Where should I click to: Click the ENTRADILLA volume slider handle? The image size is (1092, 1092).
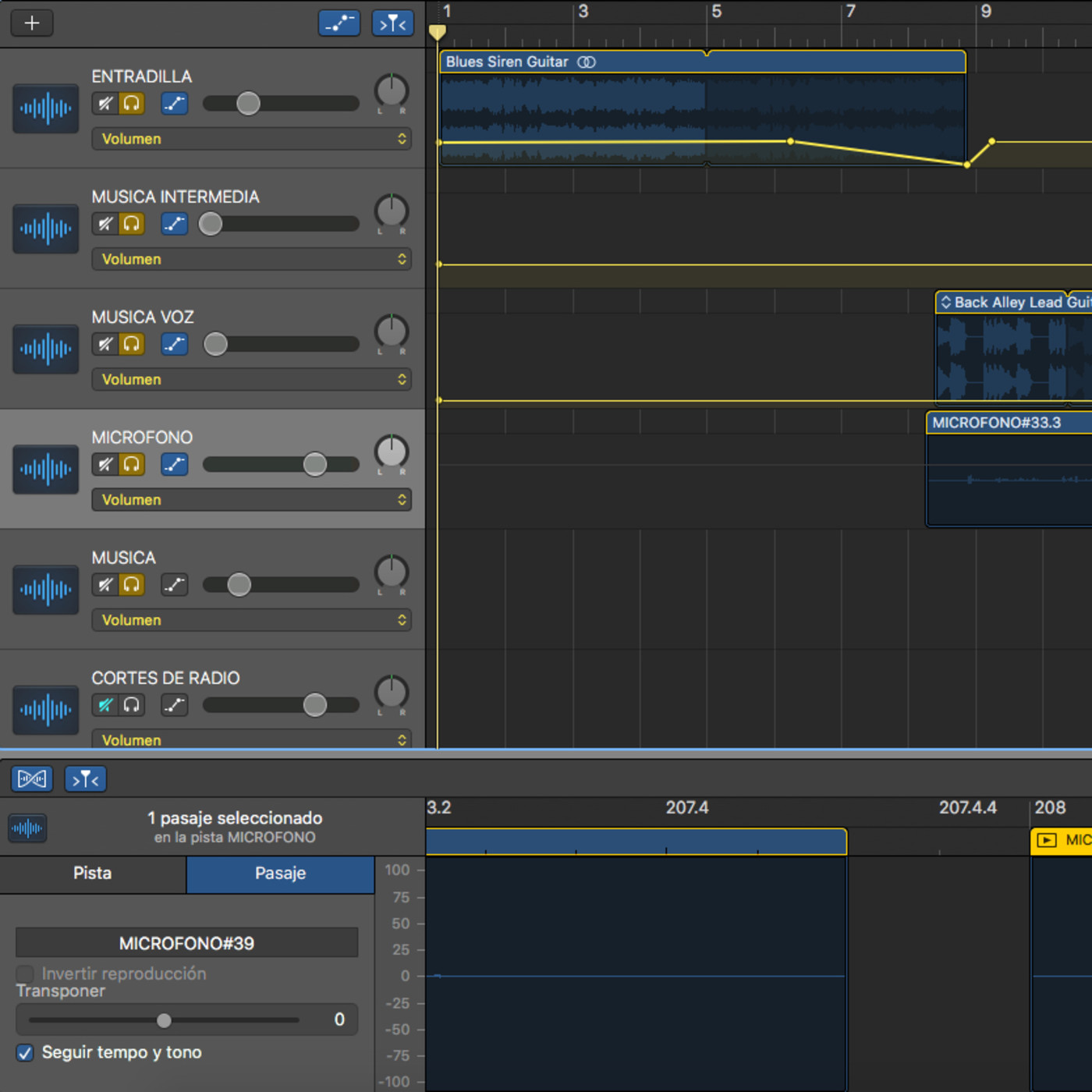point(248,104)
